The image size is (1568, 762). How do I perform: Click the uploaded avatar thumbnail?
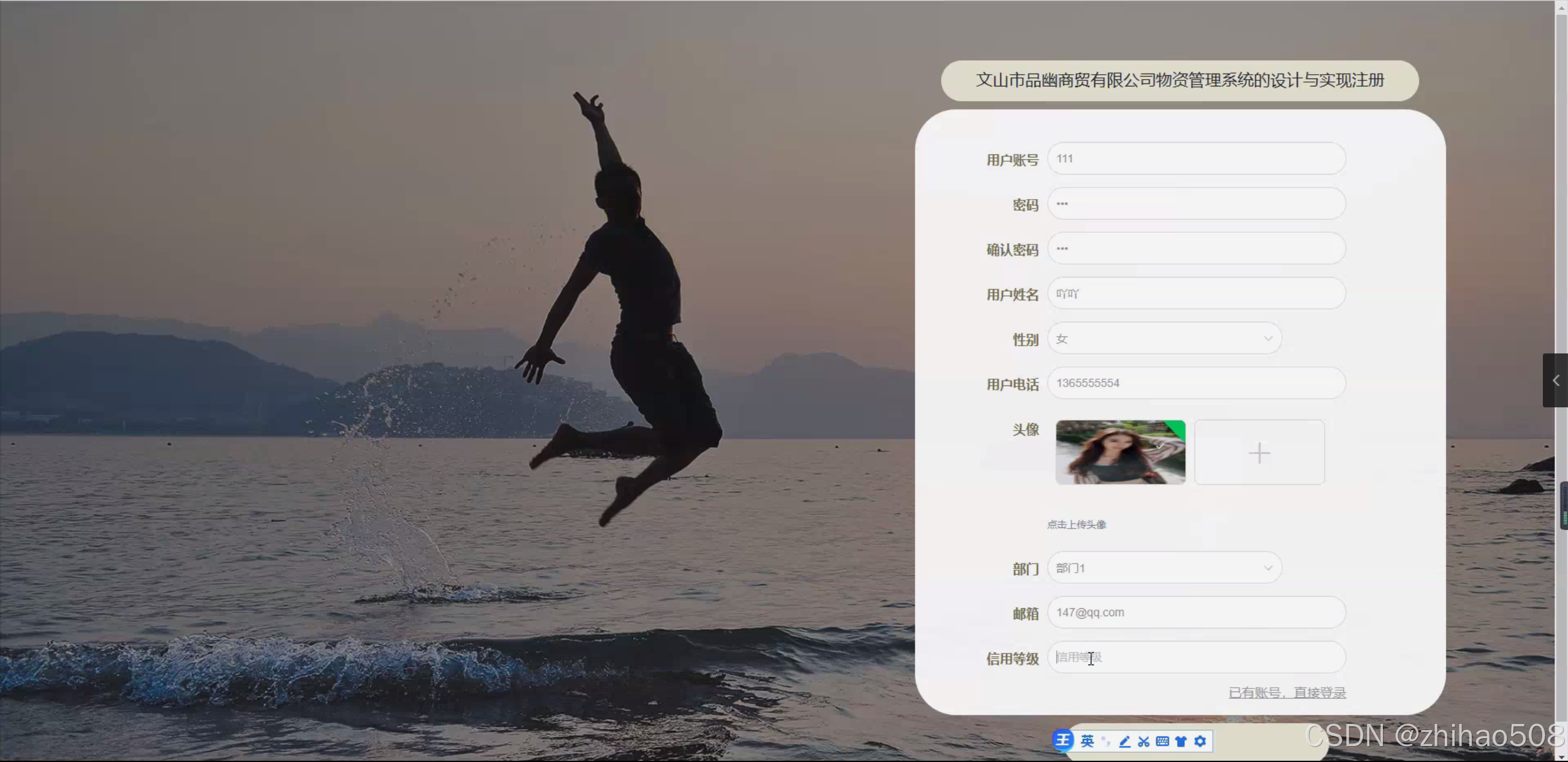(1120, 453)
